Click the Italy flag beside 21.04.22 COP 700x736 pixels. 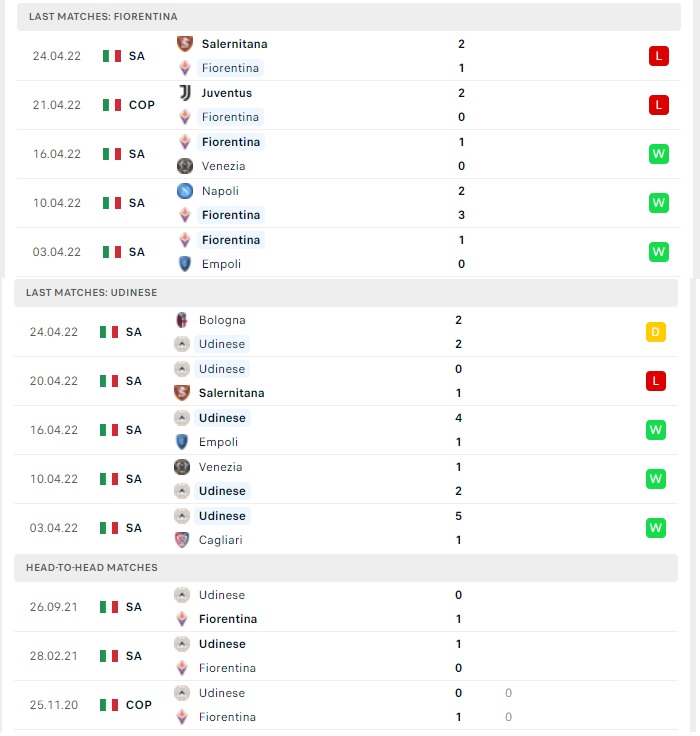click(x=112, y=105)
